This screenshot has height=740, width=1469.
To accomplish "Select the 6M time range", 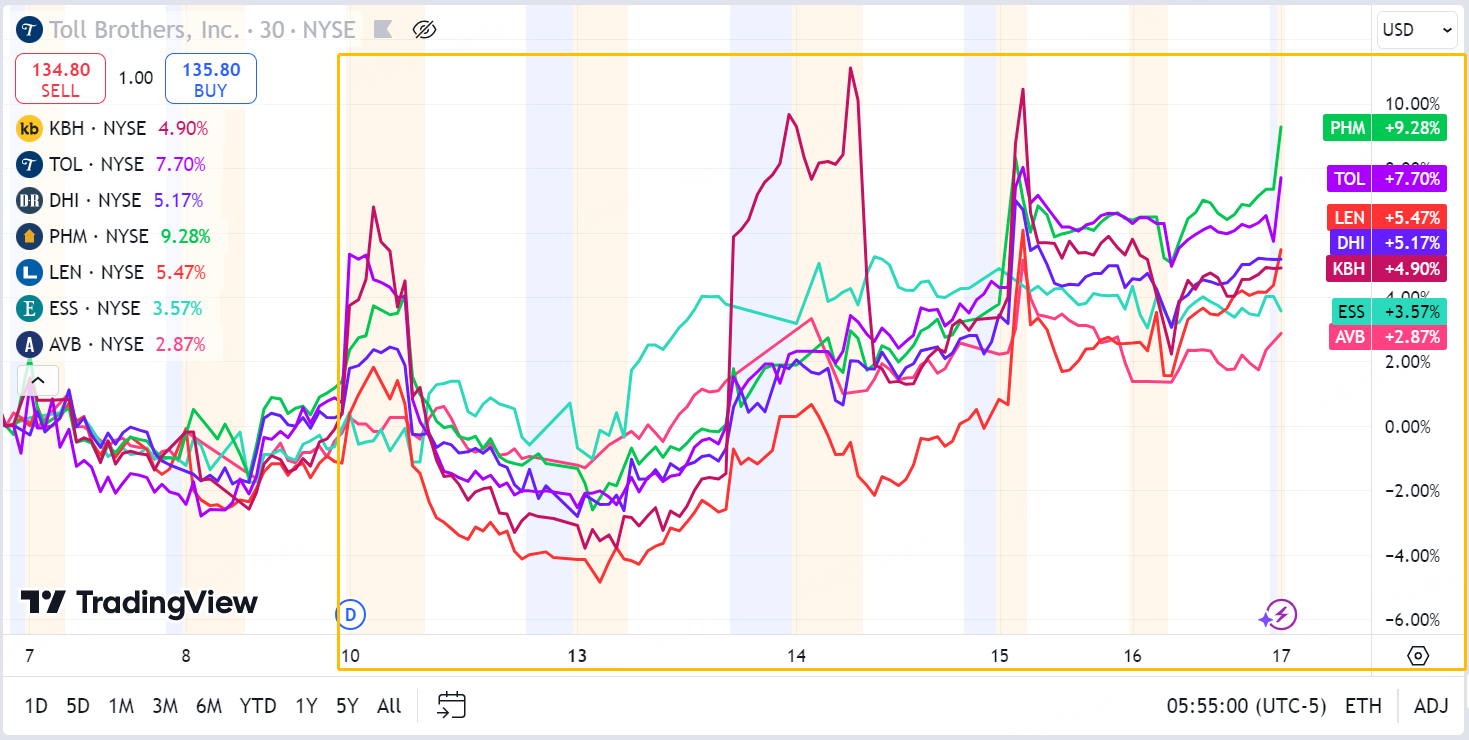I will (209, 706).
